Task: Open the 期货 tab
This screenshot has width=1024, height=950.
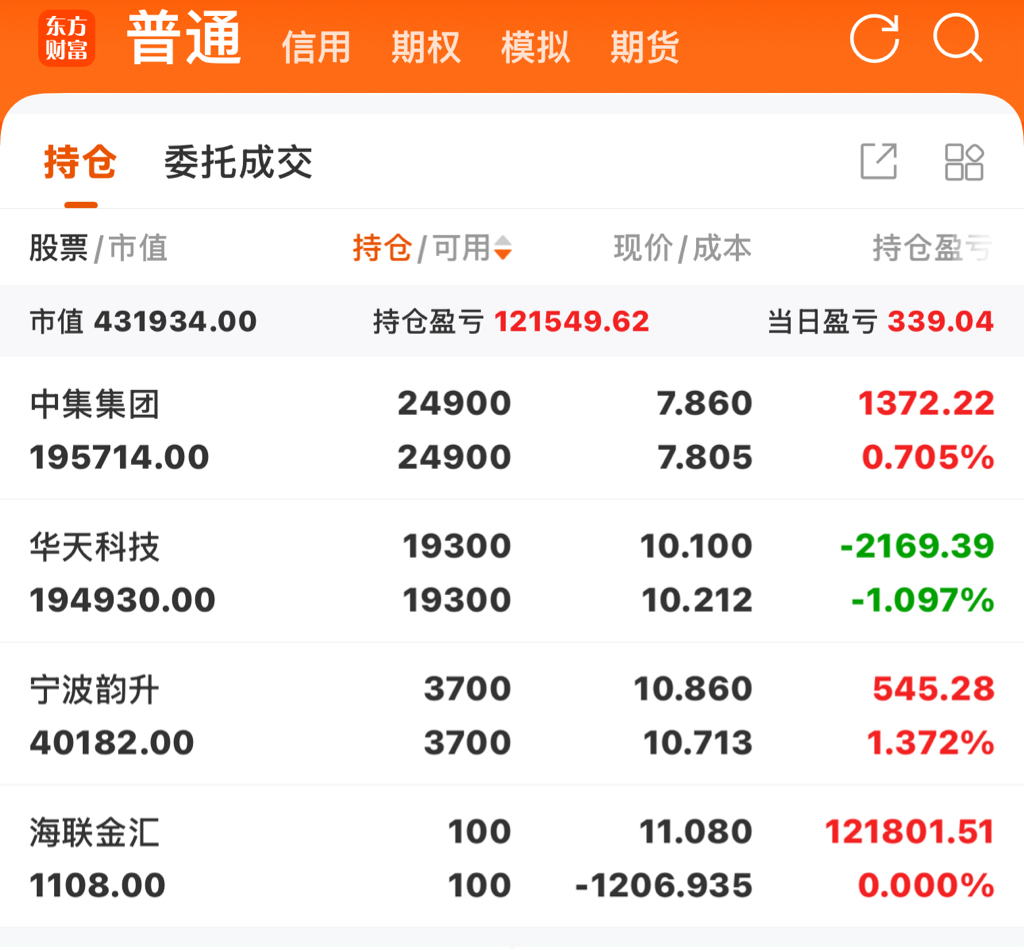Action: (x=645, y=48)
